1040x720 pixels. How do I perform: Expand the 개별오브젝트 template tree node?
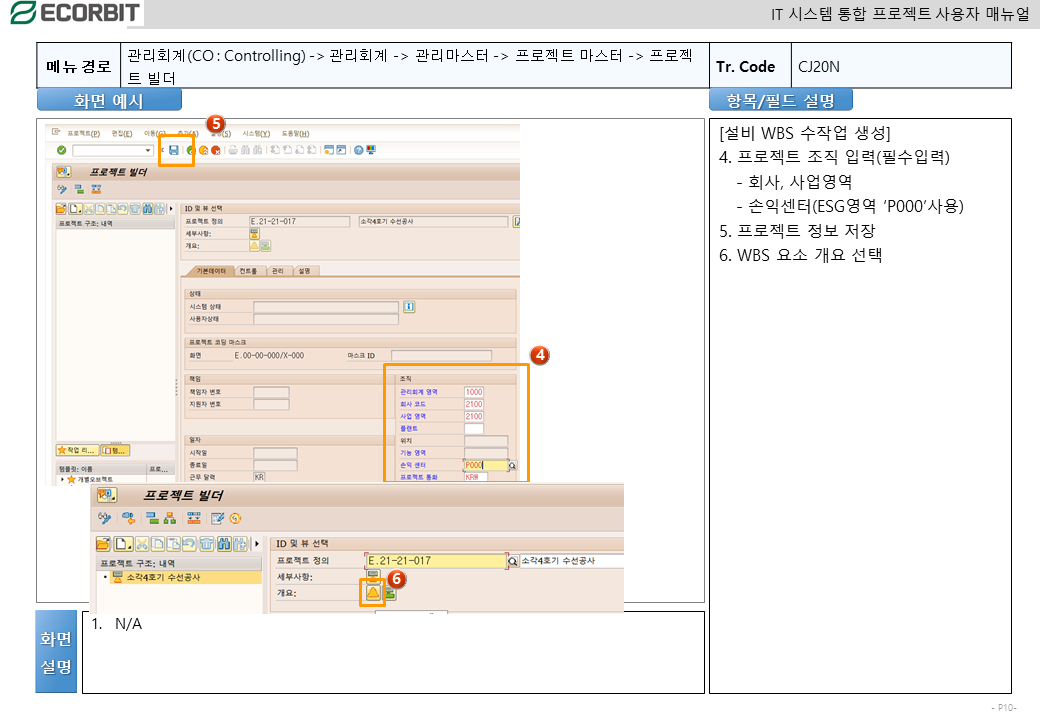click(61, 480)
